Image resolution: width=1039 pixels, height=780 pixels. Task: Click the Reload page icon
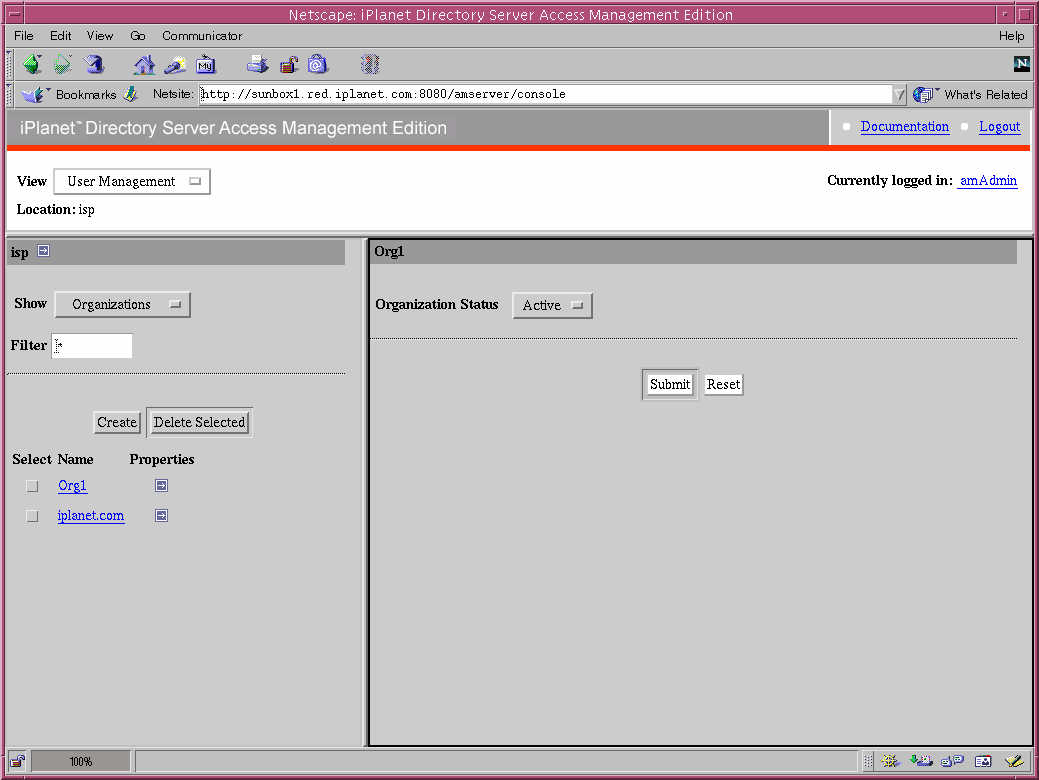tap(93, 64)
